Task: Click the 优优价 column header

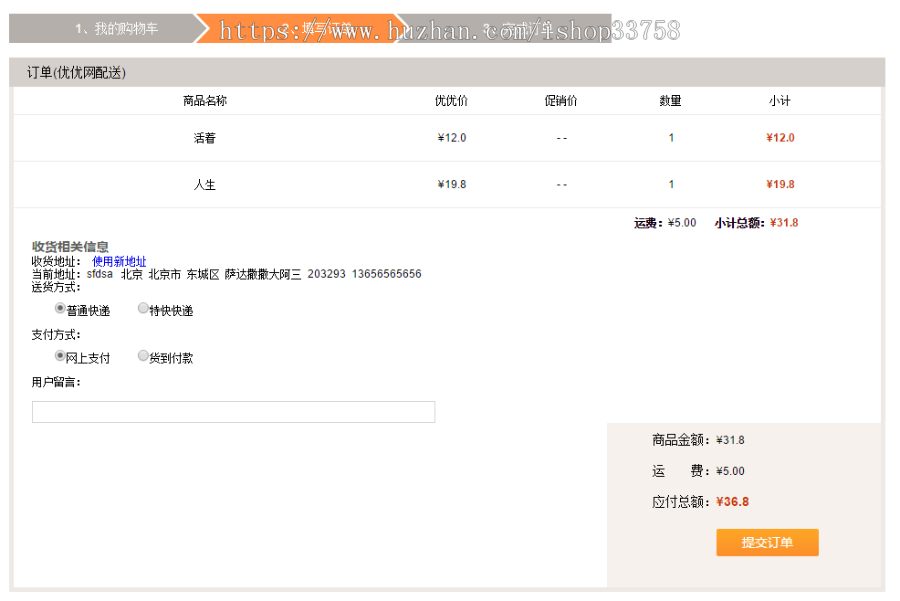Action: coord(451,100)
